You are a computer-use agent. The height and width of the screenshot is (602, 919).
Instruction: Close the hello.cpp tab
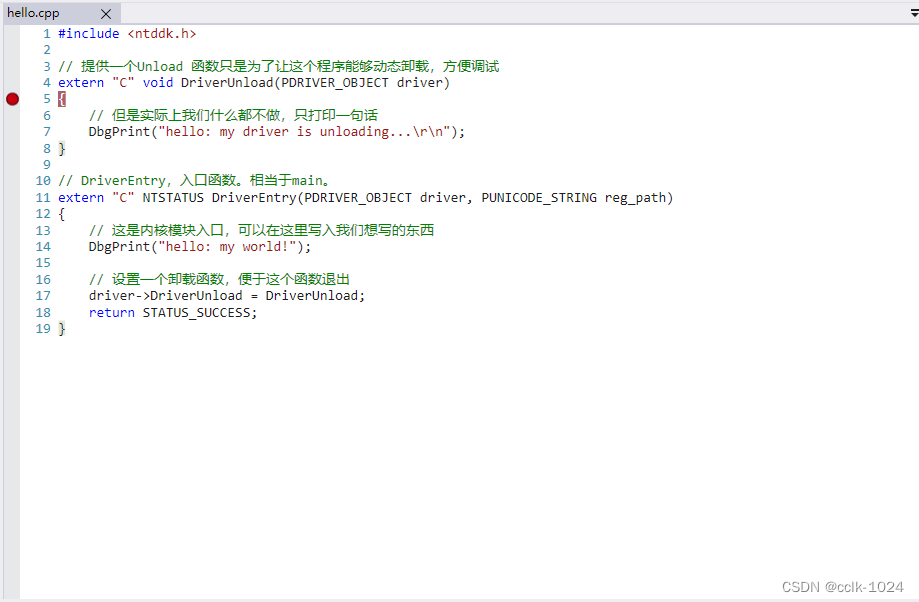[x=105, y=13]
